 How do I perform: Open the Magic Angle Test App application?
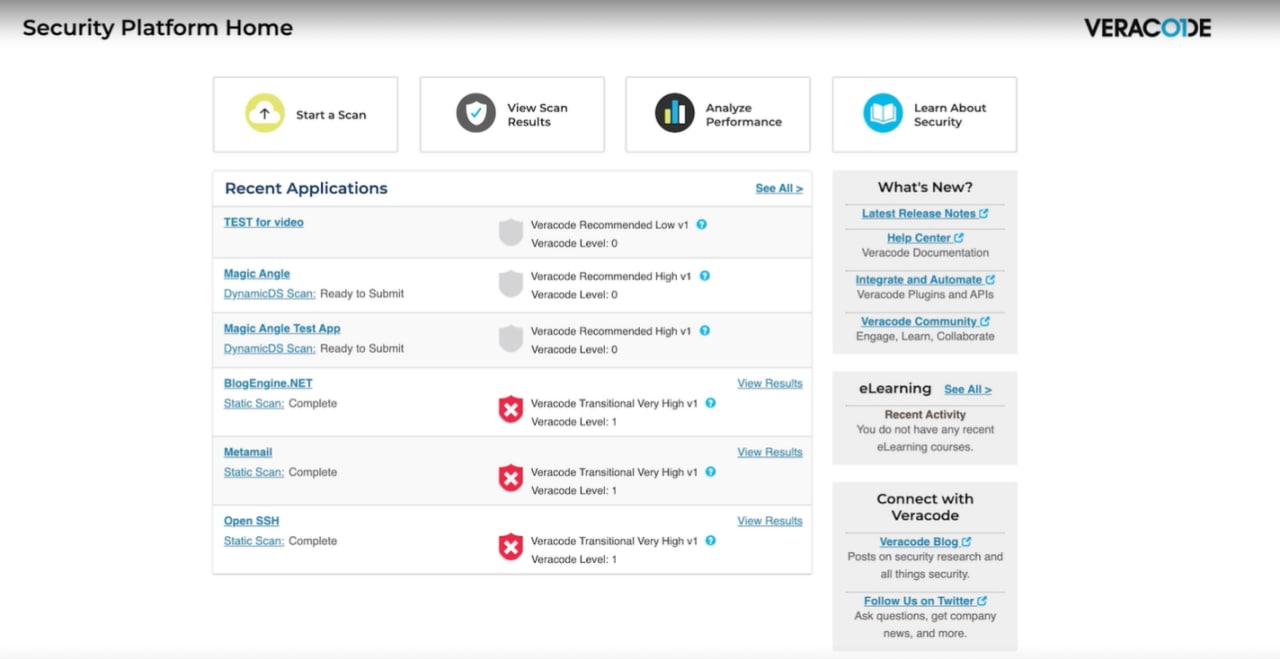[x=282, y=328]
